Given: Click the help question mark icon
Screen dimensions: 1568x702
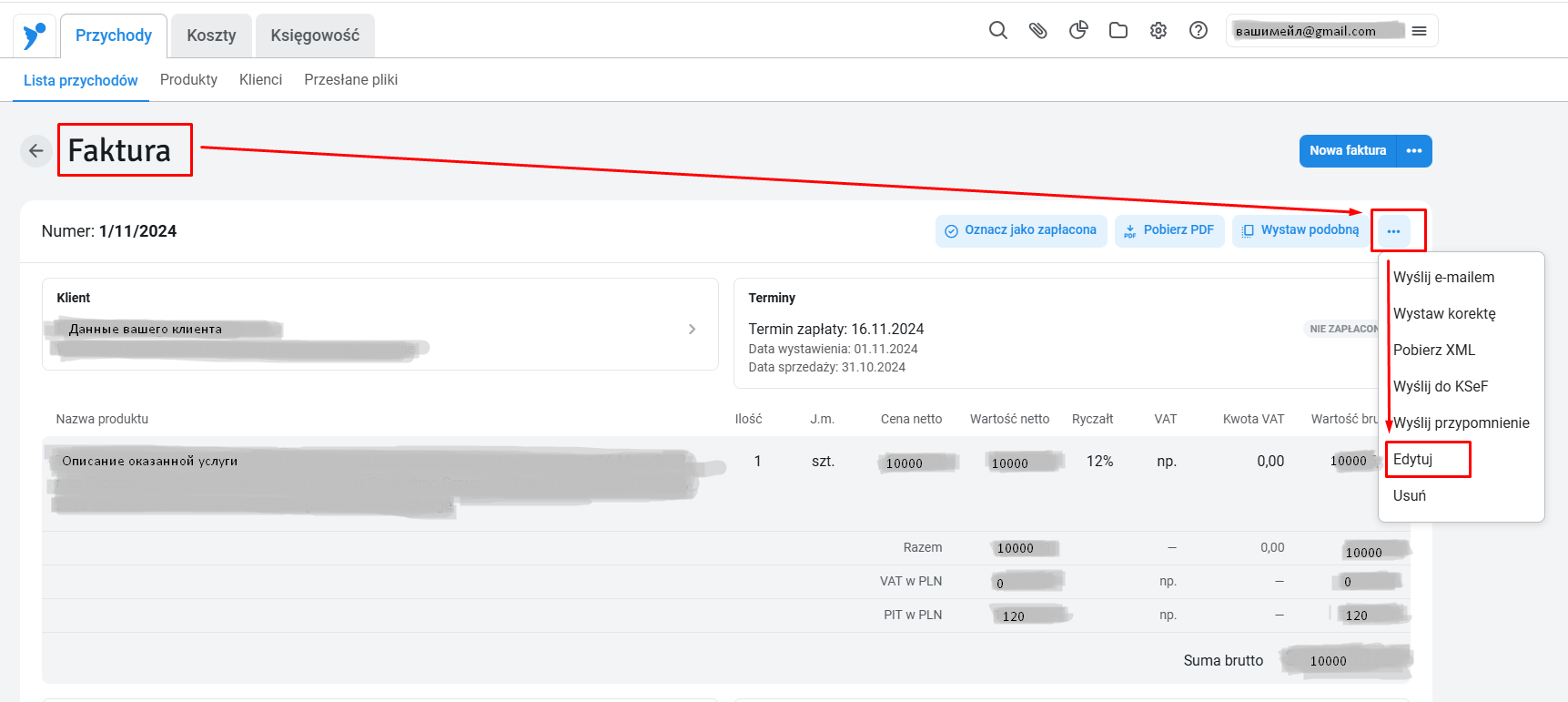Looking at the screenshot, I should click(1199, 30).
